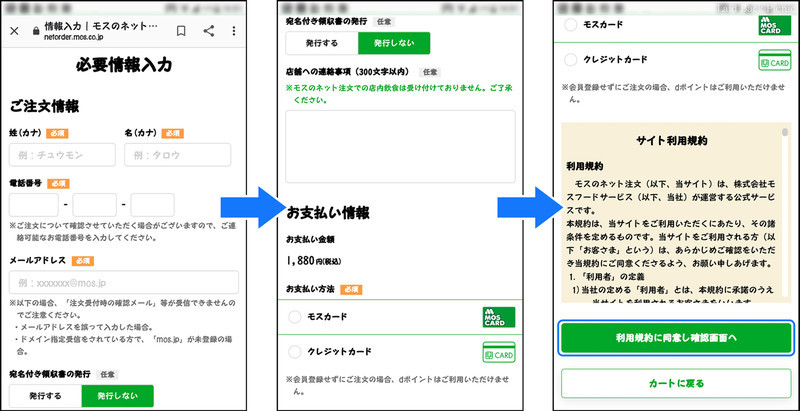
Task: Choose 発行しない for receipt in the middle screen
Action: coord(394,43)
